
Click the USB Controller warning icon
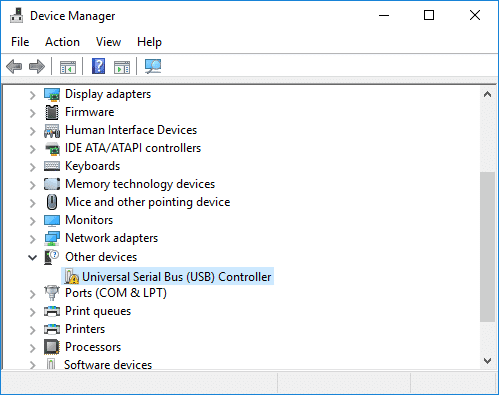[x=72, y=276]
